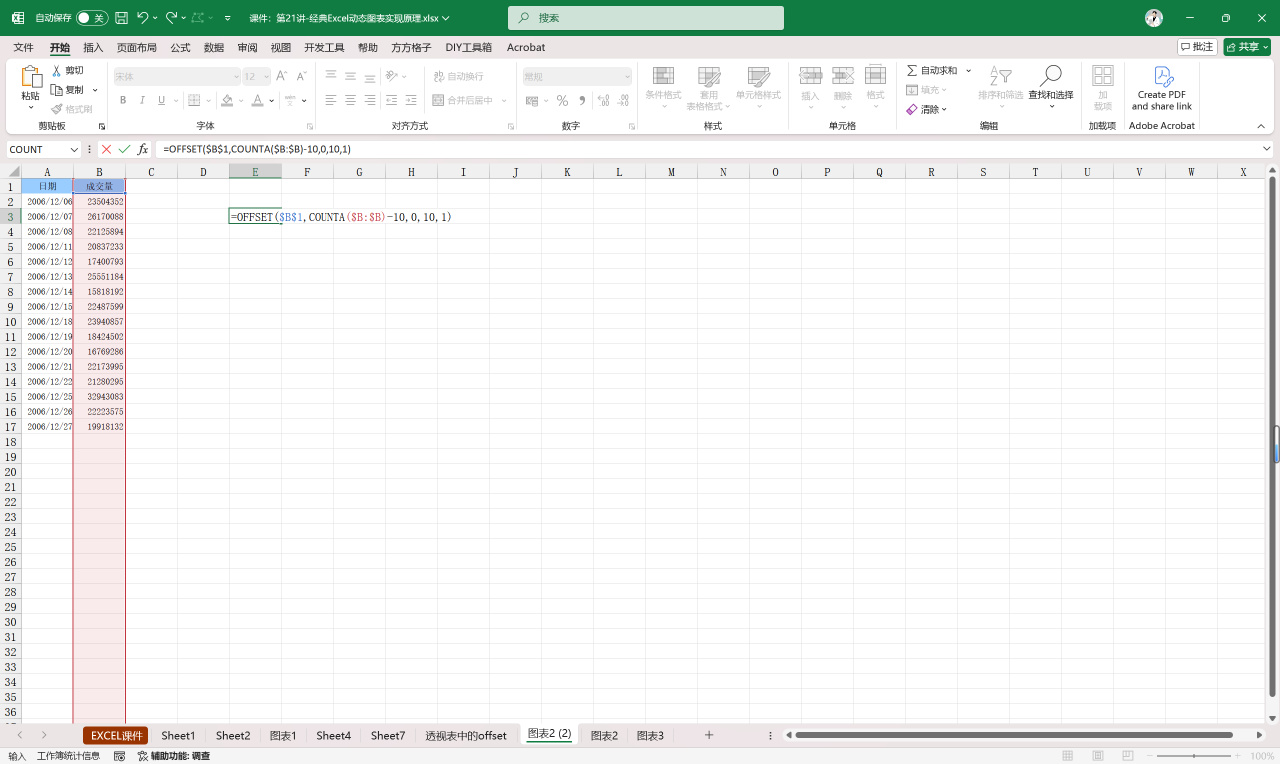Click Create PDF and share link icon
This screenshot has width=1280, height=764.
tap(1162, 76)
